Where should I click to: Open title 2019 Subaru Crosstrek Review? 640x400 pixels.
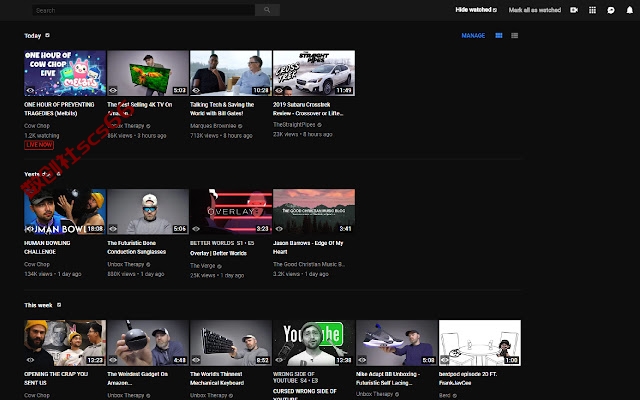click(308, 109)
